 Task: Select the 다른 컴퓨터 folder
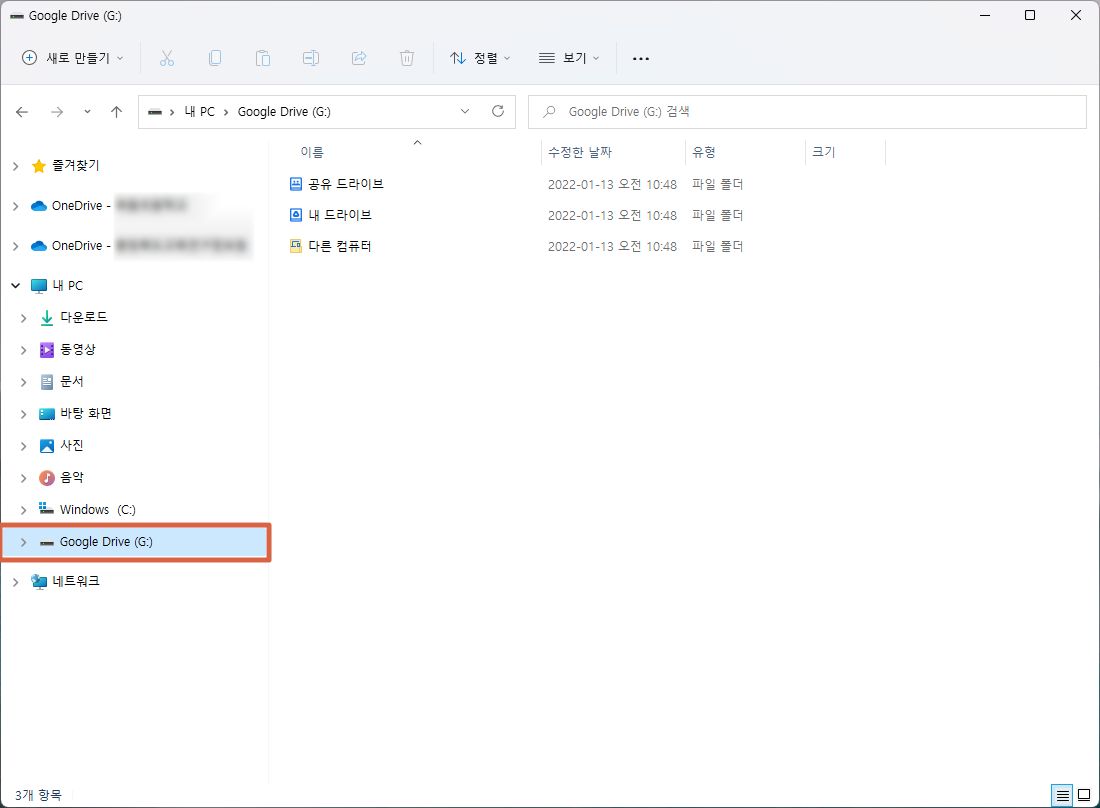340,246
